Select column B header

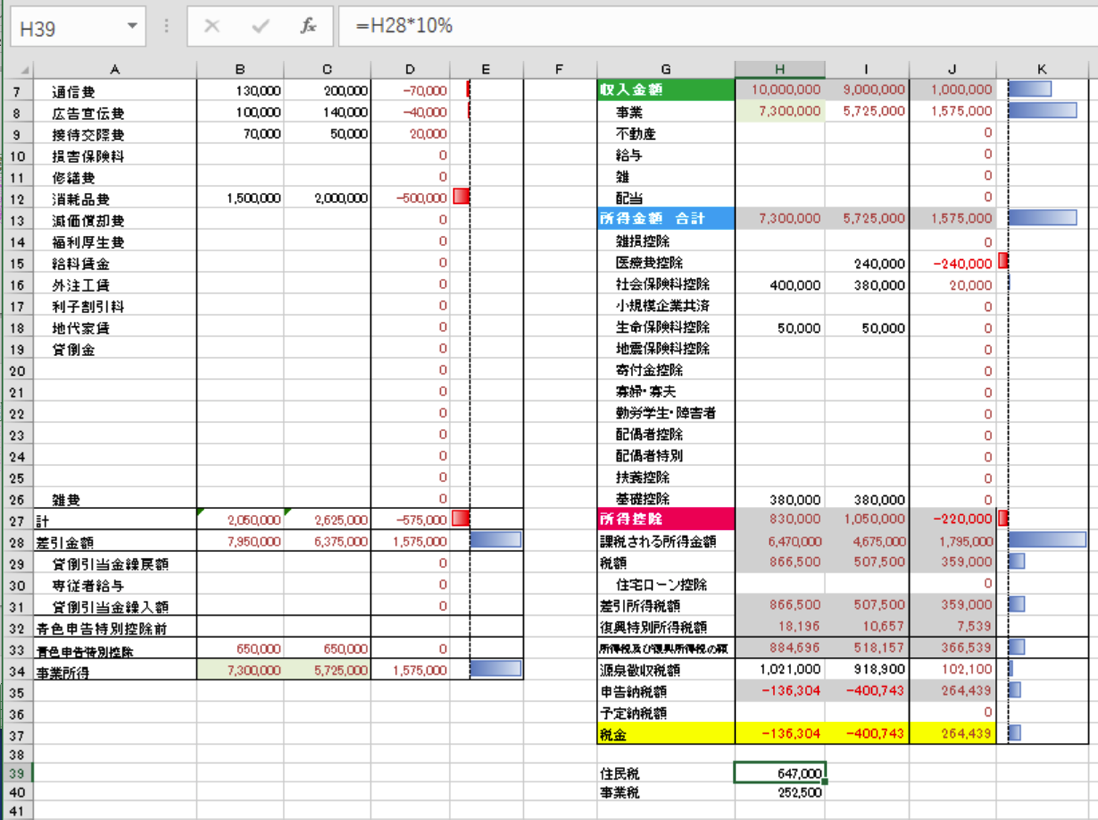[x=240, y=69]
